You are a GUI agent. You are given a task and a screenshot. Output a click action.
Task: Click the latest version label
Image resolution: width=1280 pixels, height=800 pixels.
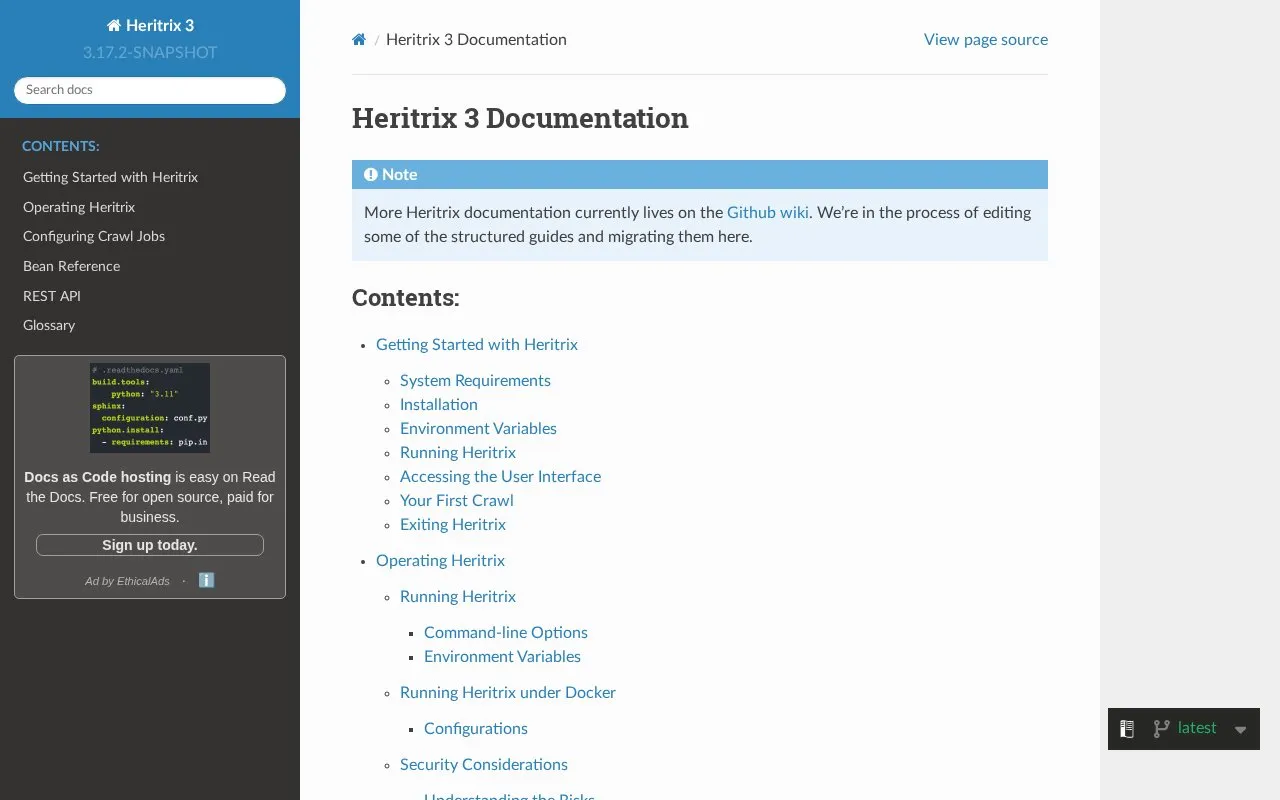(x=1197, y=728)
